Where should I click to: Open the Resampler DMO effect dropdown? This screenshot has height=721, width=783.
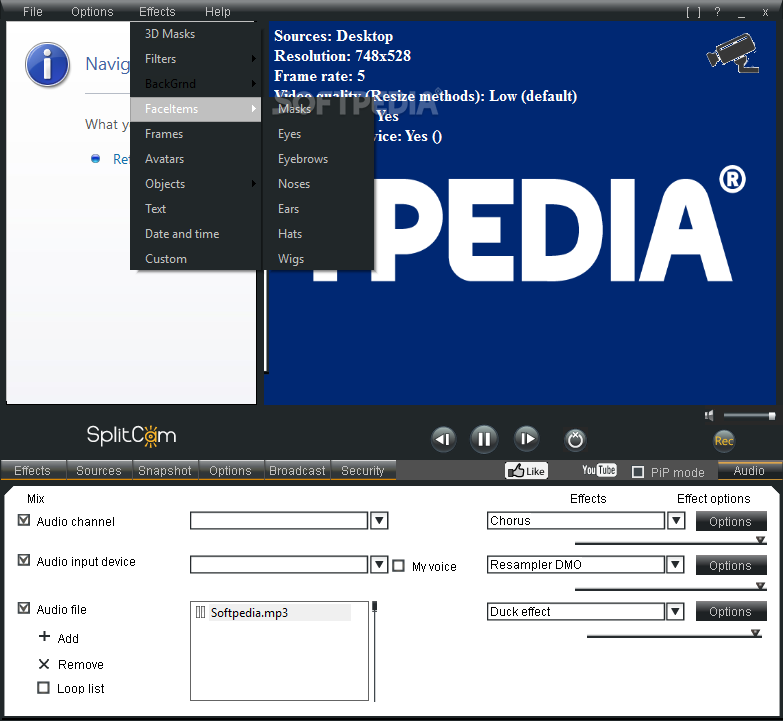[676, 565]
